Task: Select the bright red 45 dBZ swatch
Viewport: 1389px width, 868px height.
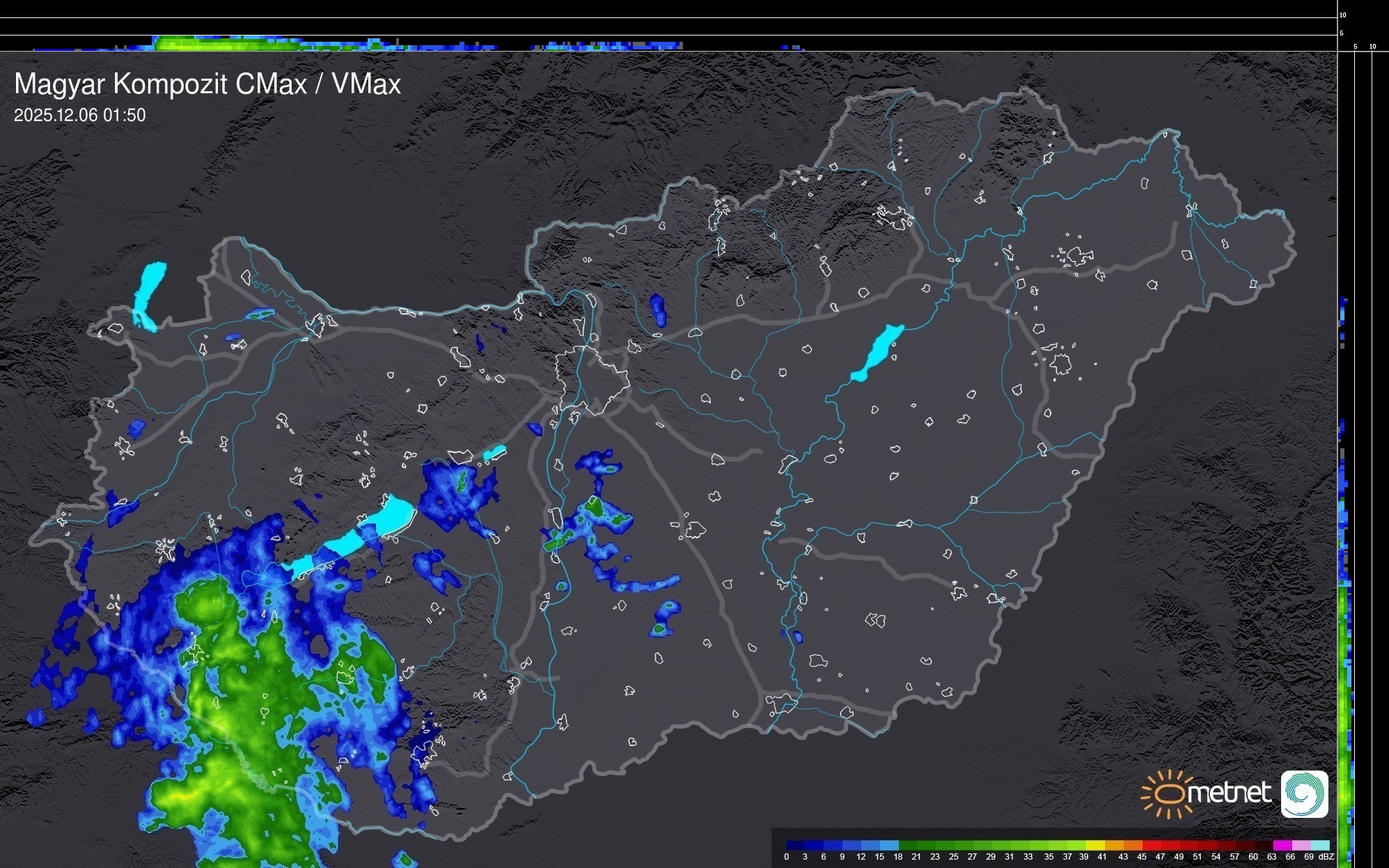Action: click(1152, 845)
